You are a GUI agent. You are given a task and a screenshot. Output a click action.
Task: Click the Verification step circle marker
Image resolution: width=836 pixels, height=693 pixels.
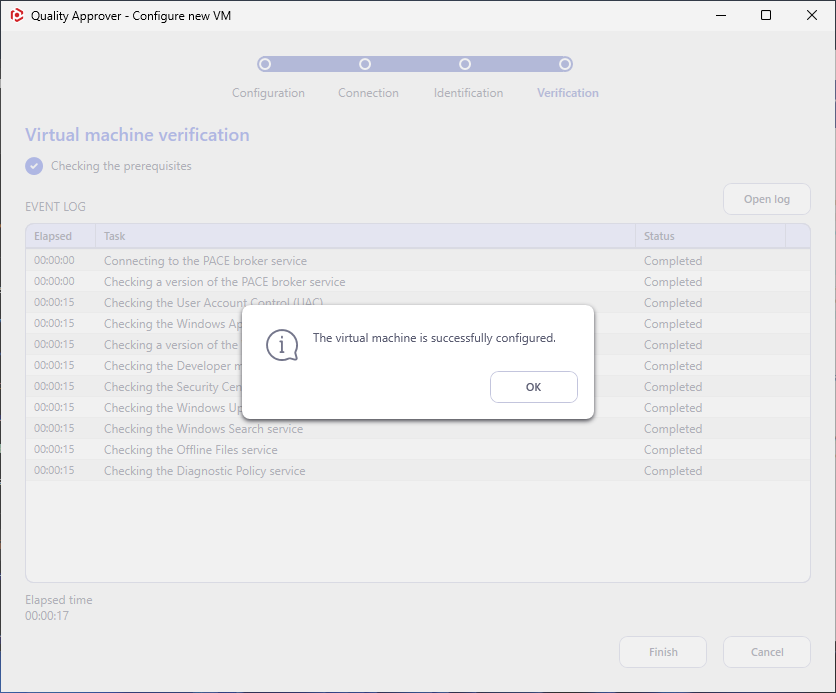565,64
